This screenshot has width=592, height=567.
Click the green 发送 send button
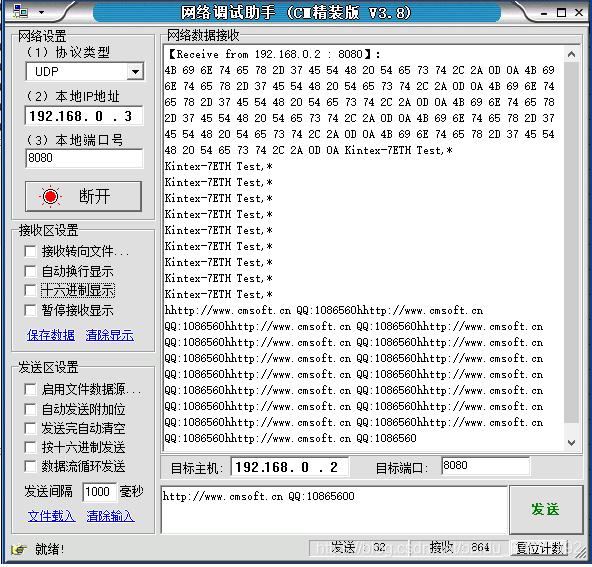pos(546,509)
